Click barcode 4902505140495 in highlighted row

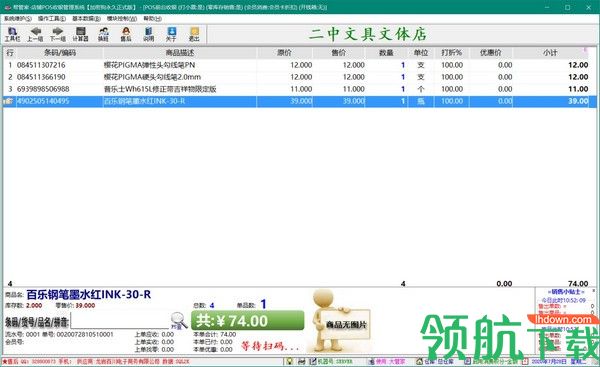tap(43, 101)
